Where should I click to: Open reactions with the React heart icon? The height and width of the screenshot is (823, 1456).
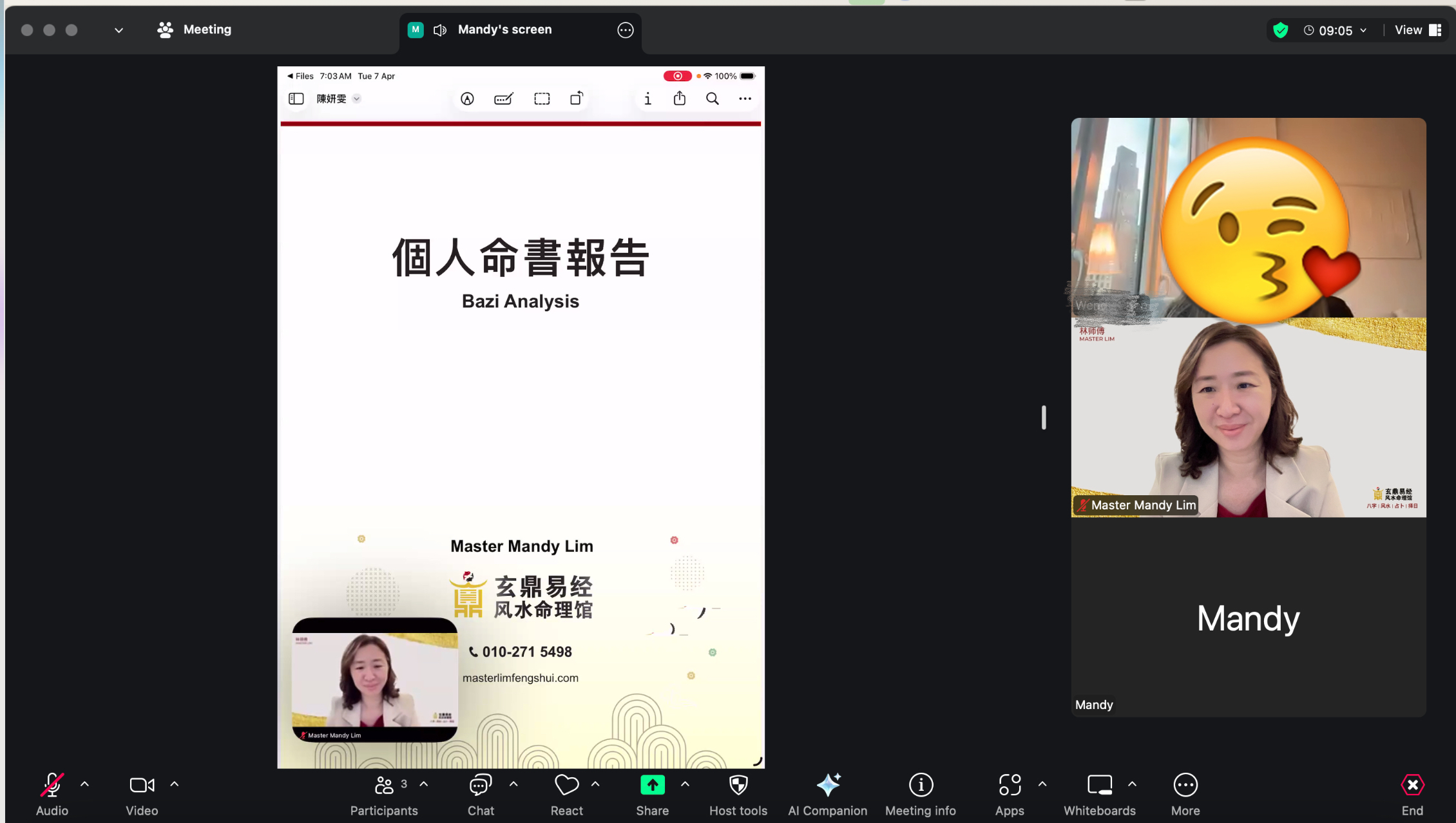click(x=566, y=786)
